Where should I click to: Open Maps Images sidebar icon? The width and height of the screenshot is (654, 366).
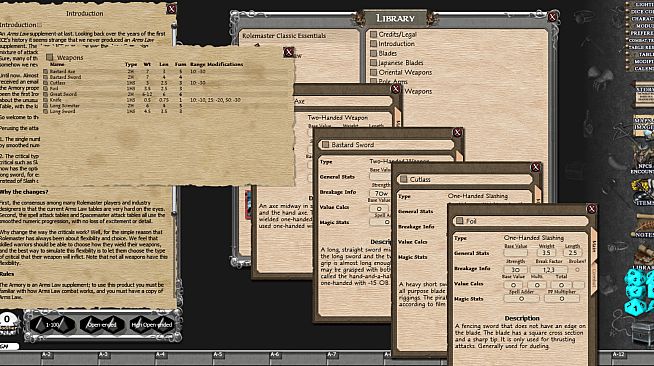(x=643, y=125)
